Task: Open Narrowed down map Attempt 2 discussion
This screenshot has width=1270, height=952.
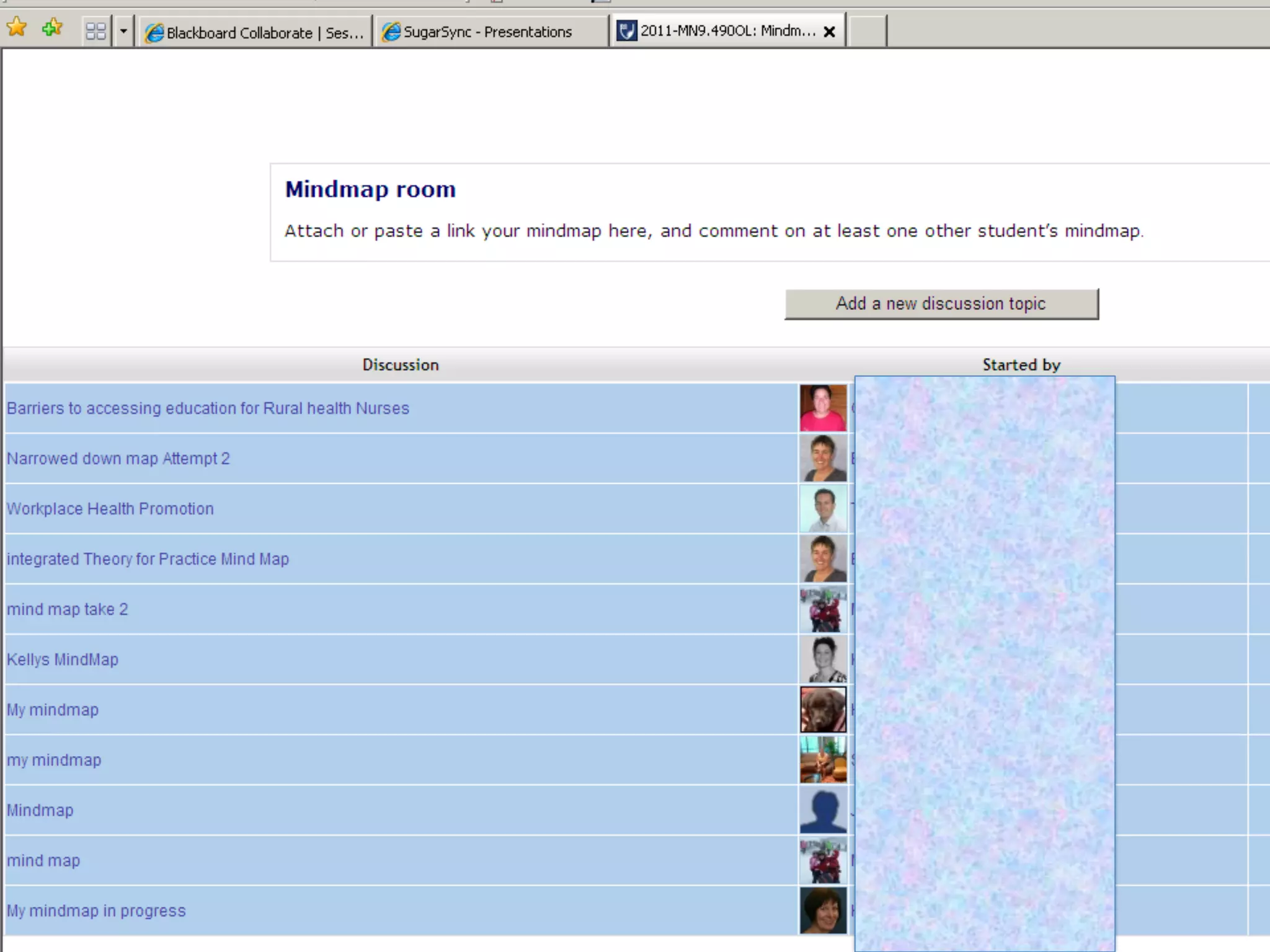Action: [118, 459]
